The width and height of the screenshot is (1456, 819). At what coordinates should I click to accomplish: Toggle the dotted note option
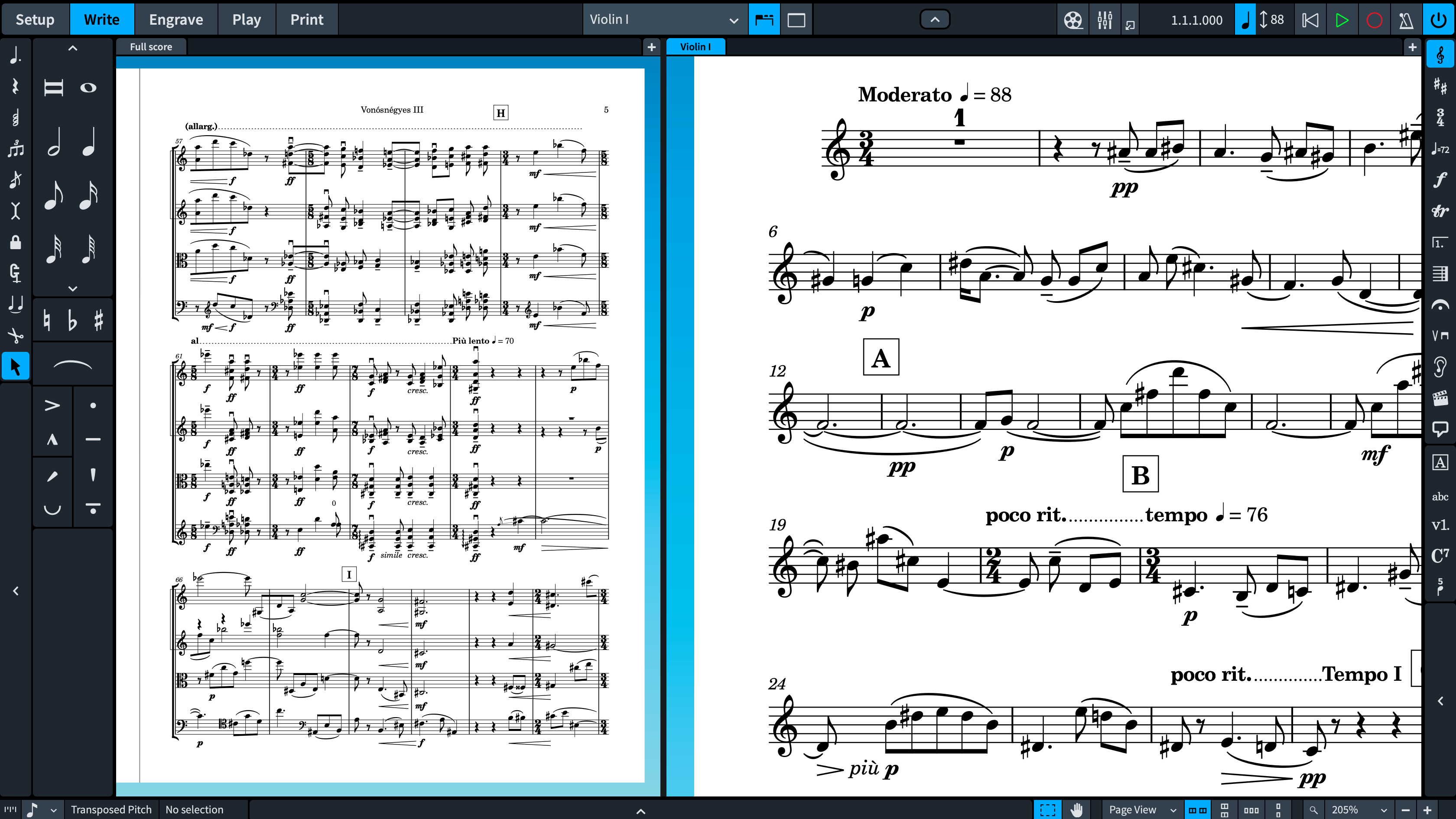[x=15, y=55]
